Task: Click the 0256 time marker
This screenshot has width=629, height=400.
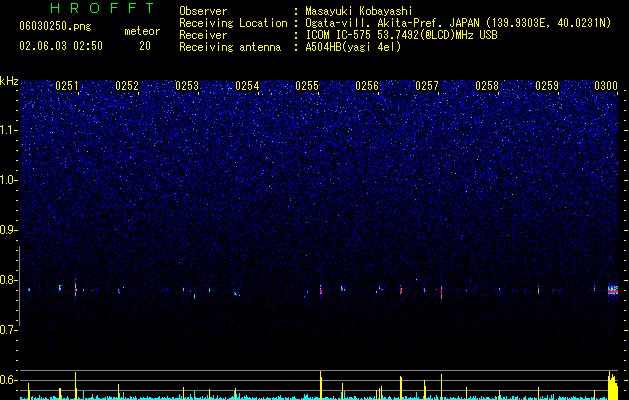Action: point(367,86)
